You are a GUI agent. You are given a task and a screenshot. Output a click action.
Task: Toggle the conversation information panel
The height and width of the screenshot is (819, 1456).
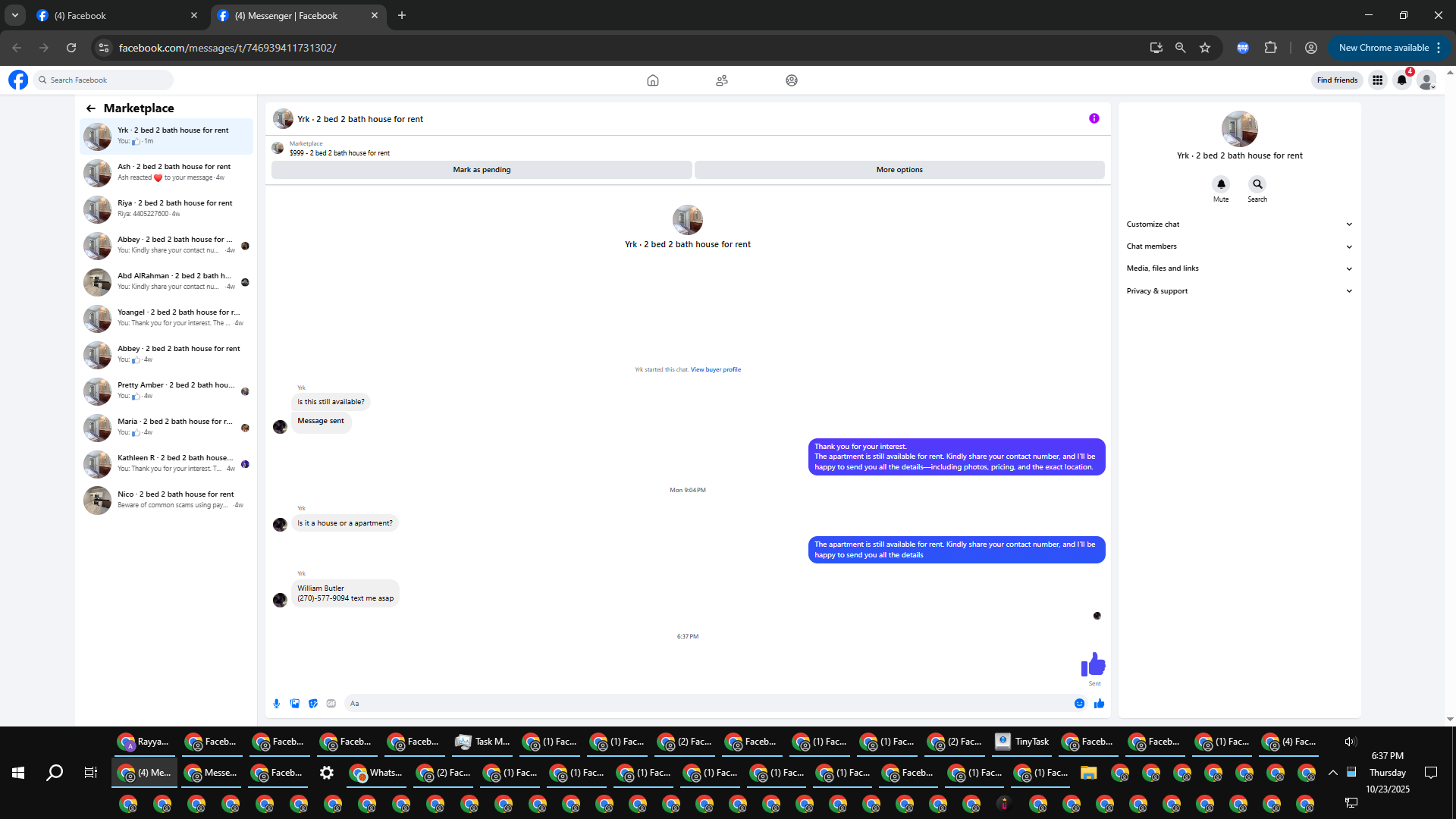pos(1094,118)
